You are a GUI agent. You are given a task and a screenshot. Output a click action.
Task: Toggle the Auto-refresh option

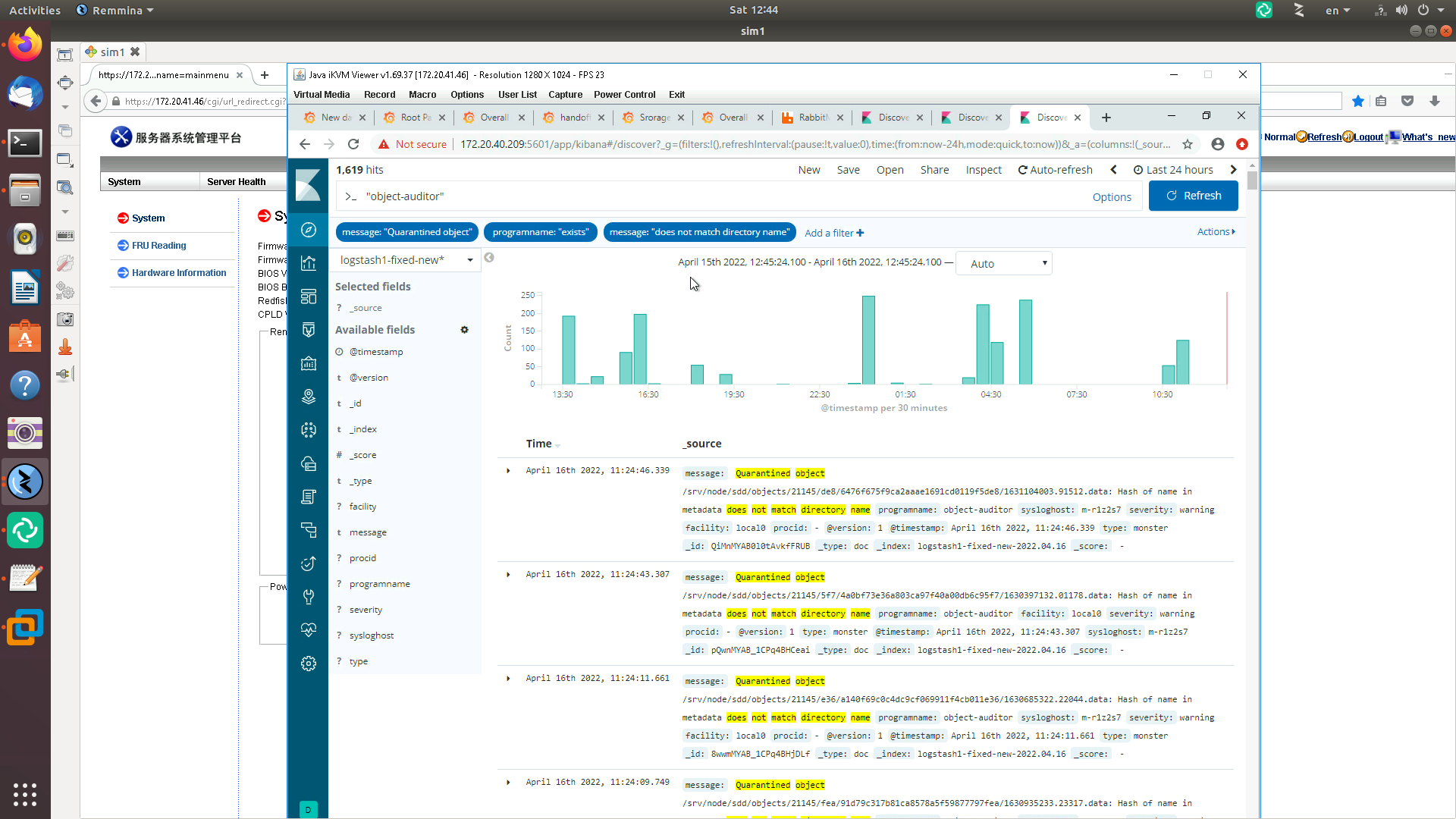[x=1055, y=170]
